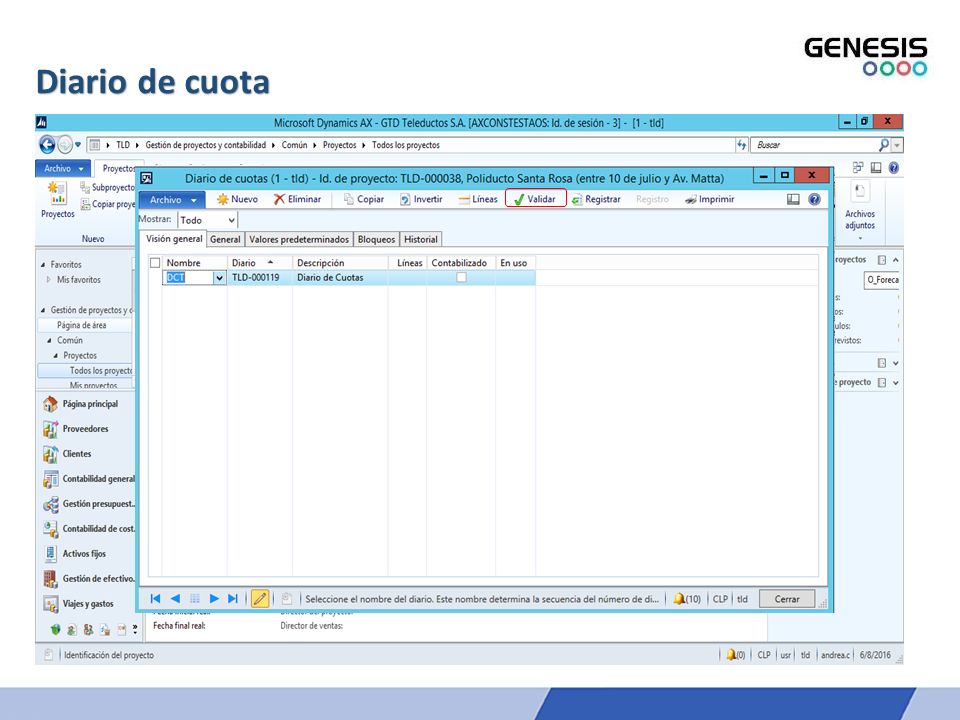The width and height of the screenshot is (960, 720).
Task: Click the Registrar toolbar button
Action: coord(596,199)
